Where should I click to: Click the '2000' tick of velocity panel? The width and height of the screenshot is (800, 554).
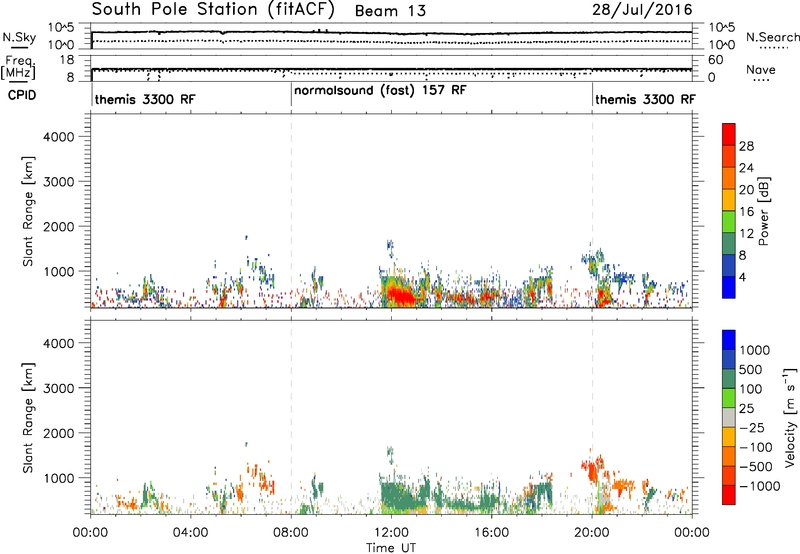[59, 433]
